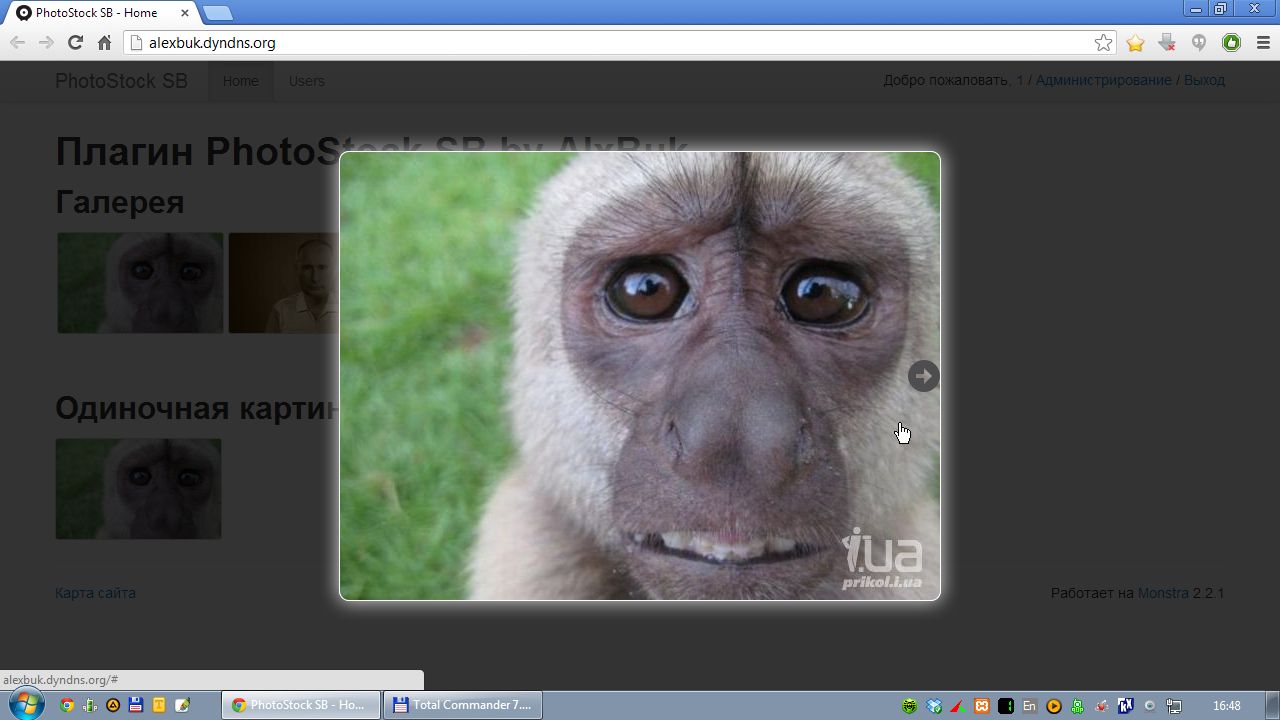Open the Администрирование link

(x=1103, y=80)
